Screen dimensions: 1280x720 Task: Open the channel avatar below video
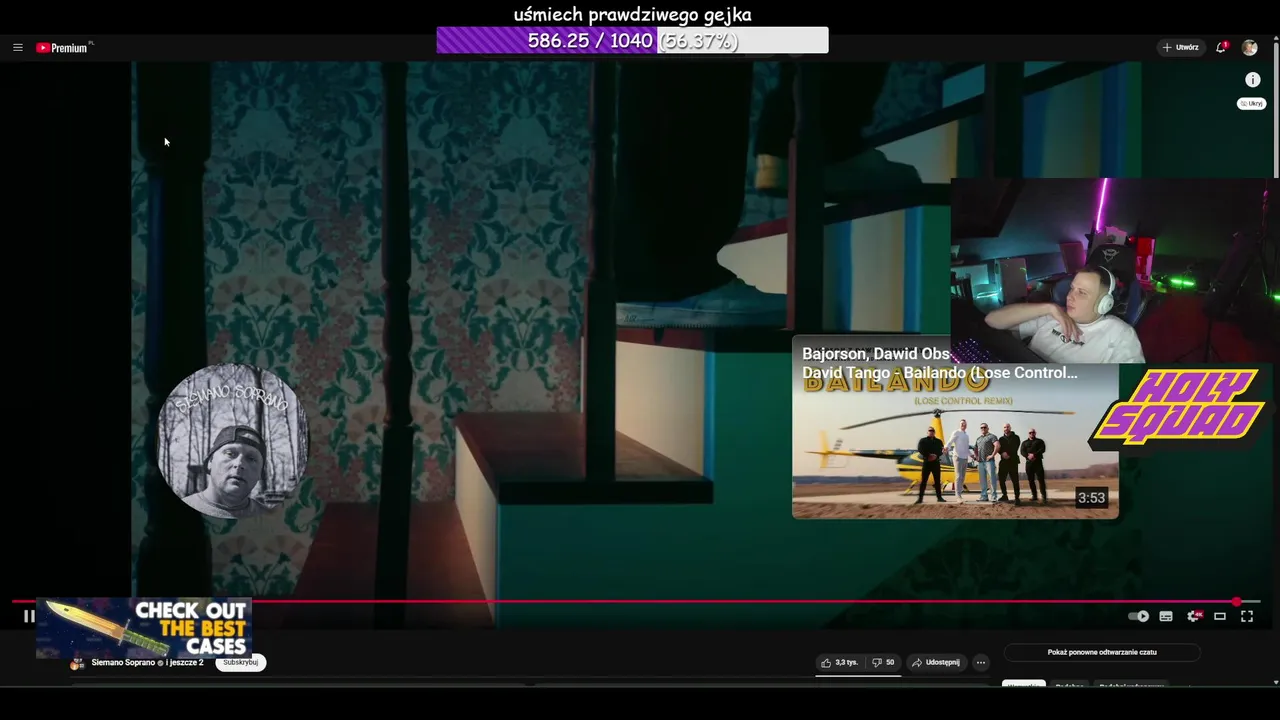77,663
